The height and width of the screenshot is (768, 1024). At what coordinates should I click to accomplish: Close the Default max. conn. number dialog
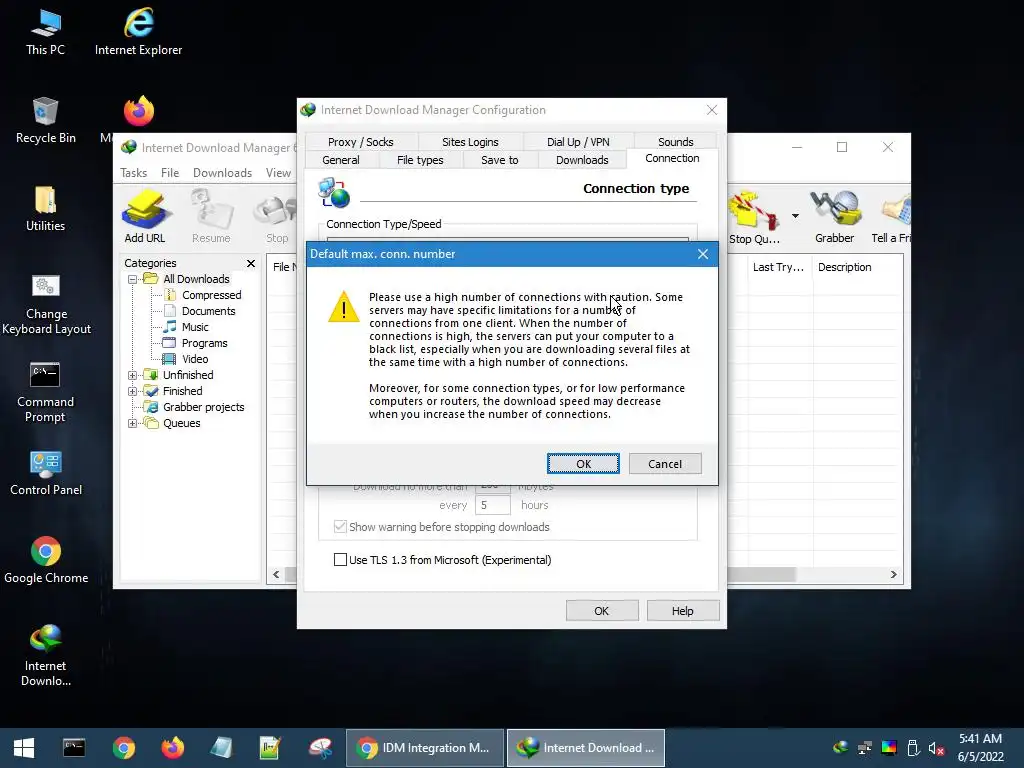click(x=703, y=254)
